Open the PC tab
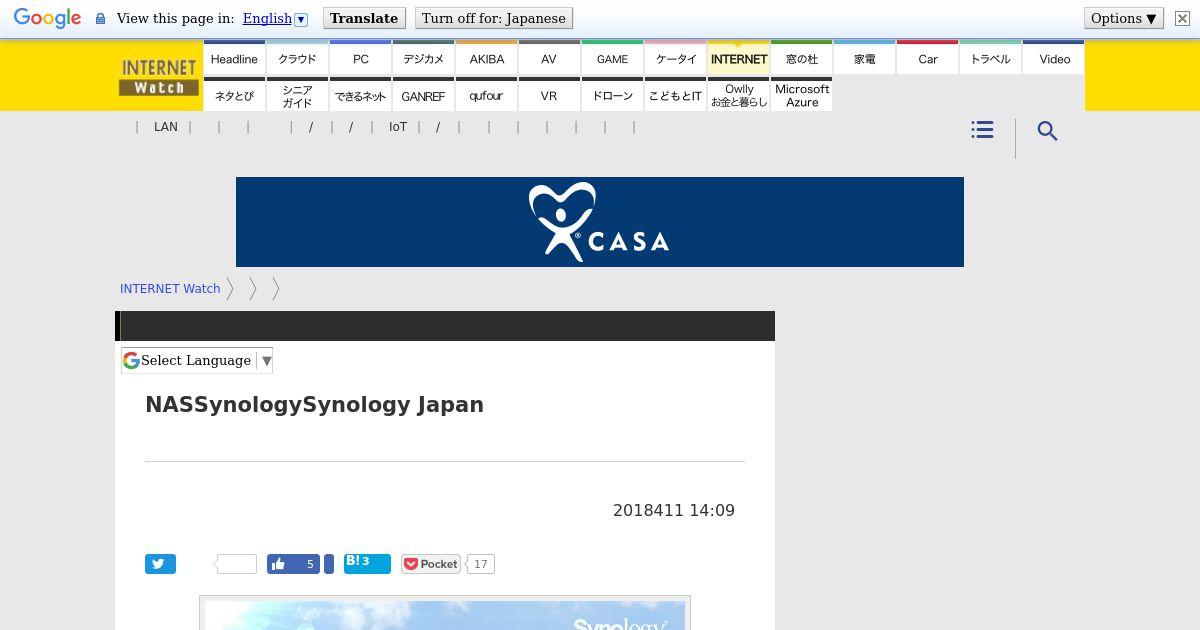The height and width of the screenshot is (630, 1200). click(361, 58)
